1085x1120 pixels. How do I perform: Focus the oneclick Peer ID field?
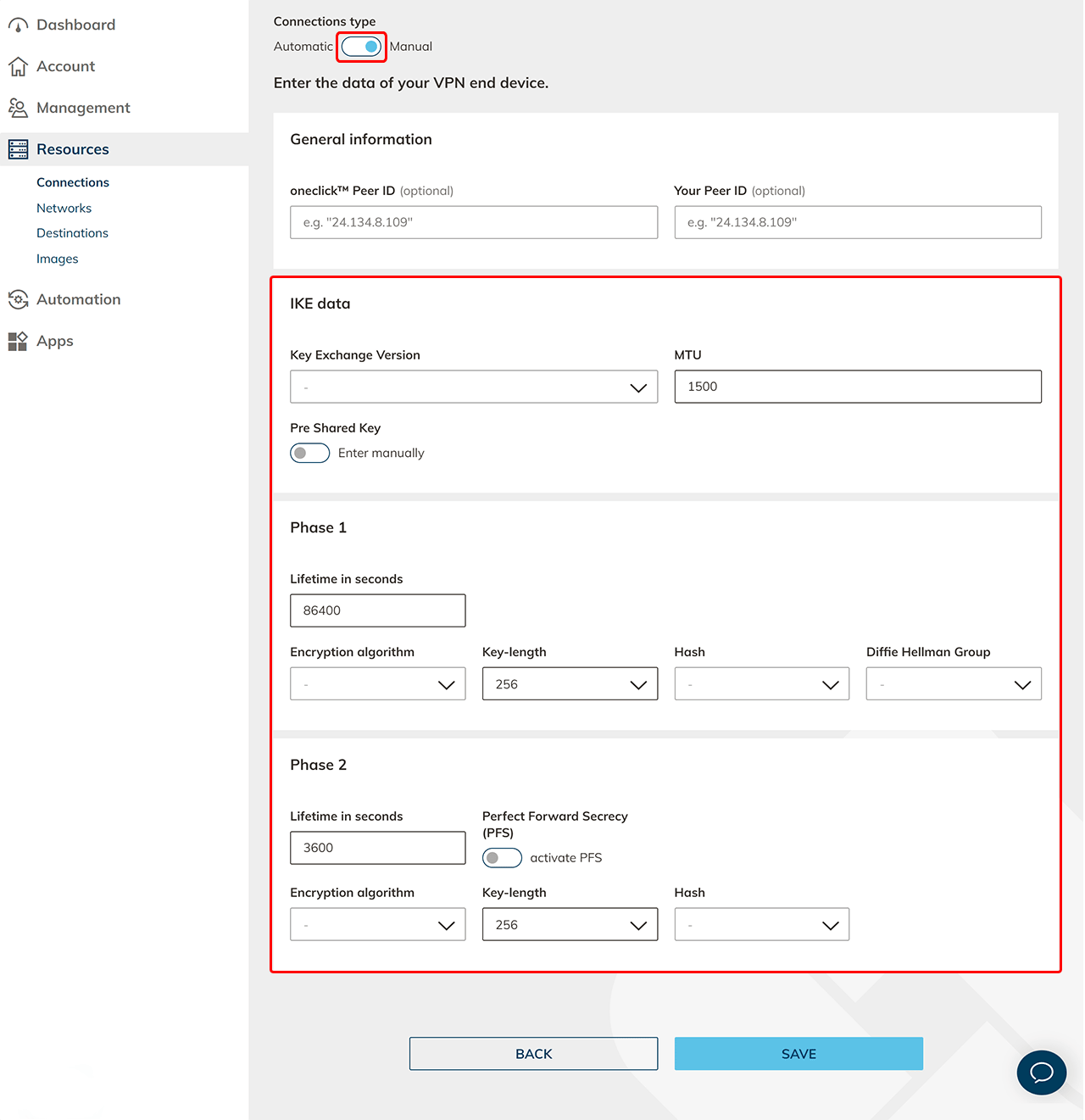473,222
